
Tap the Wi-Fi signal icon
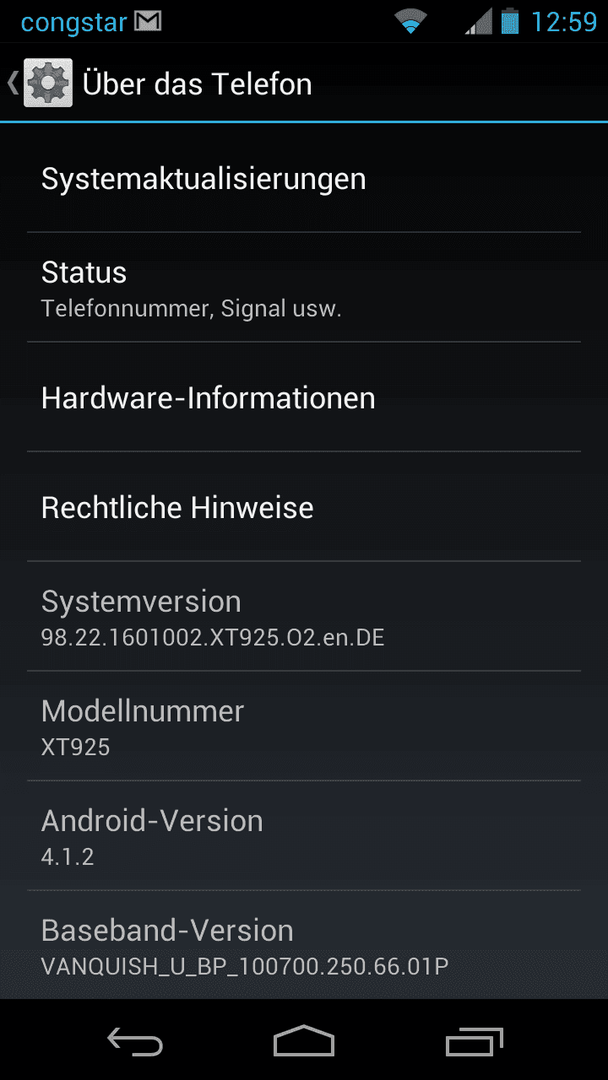tap(410, 22)
